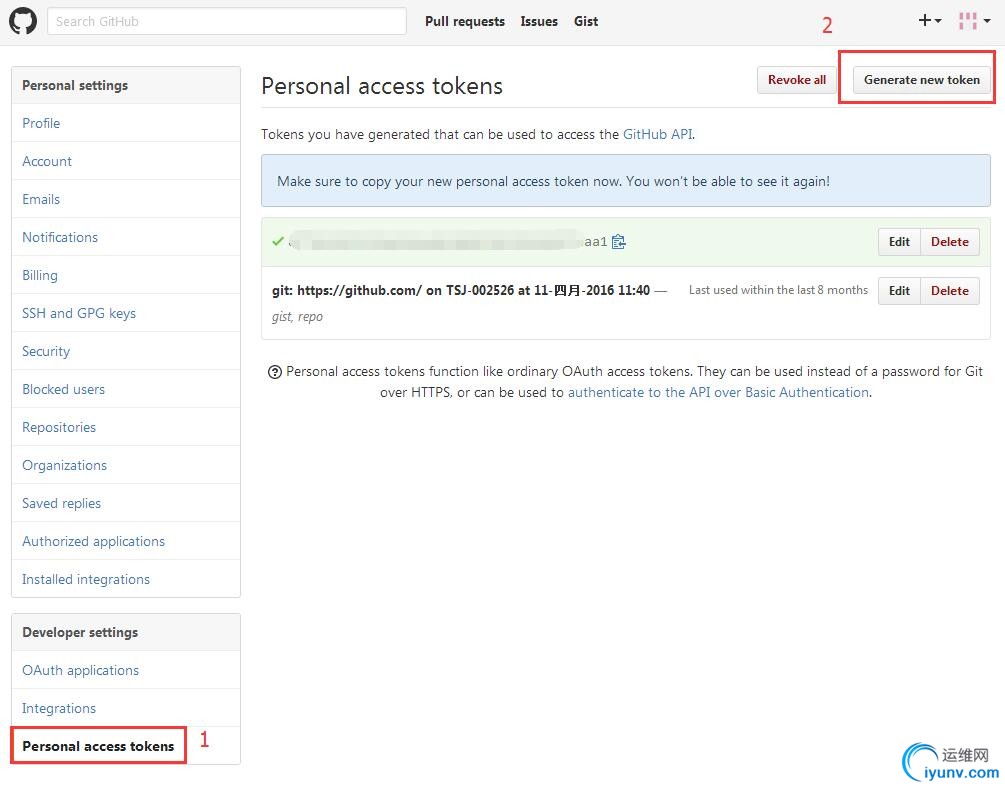Follow the authenticate to the API link

click(x=718, y=392)
